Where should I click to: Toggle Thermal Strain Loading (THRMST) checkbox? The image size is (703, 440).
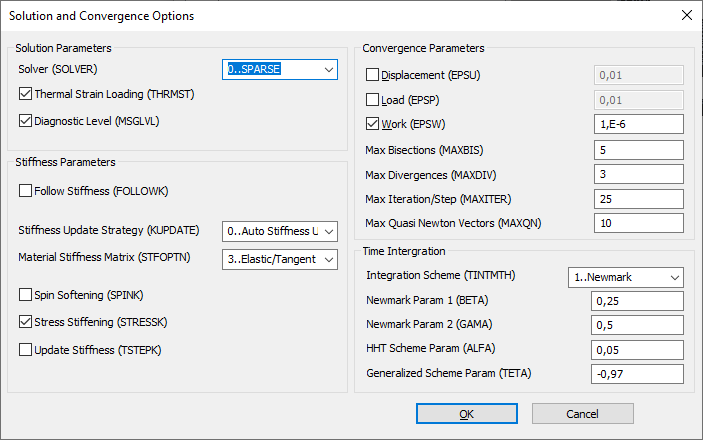[x=26, y=94]
